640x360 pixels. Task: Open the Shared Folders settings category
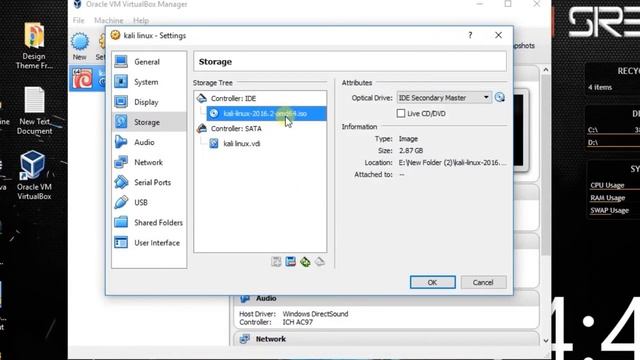tap(149, 222)
